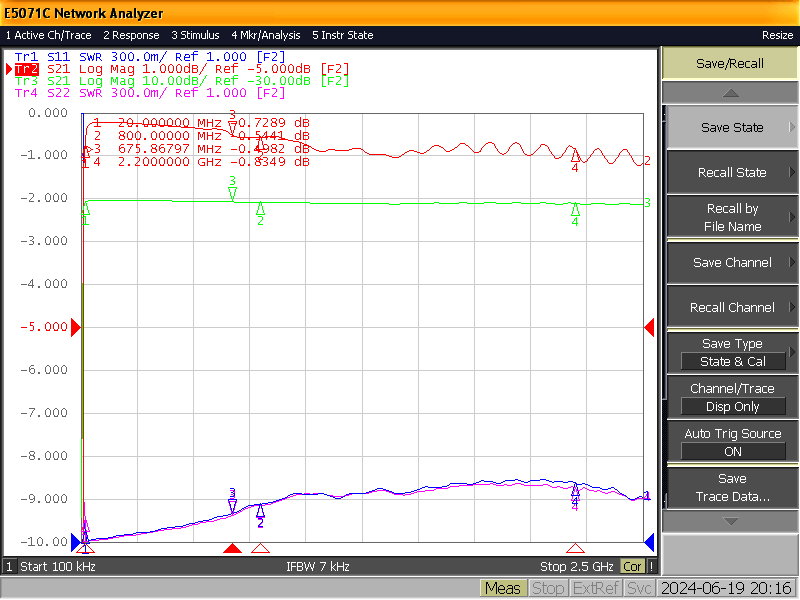Click channel number 1 indicator
Viewport: 800px width, 600px height.
point(9,567)
